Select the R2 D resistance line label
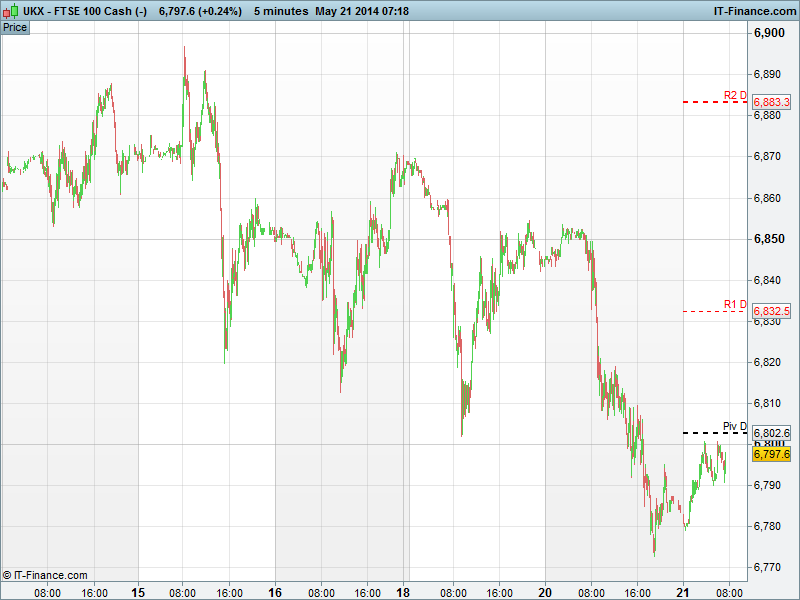This screenshot has height=600, width=800. click(x=735, y=96)
